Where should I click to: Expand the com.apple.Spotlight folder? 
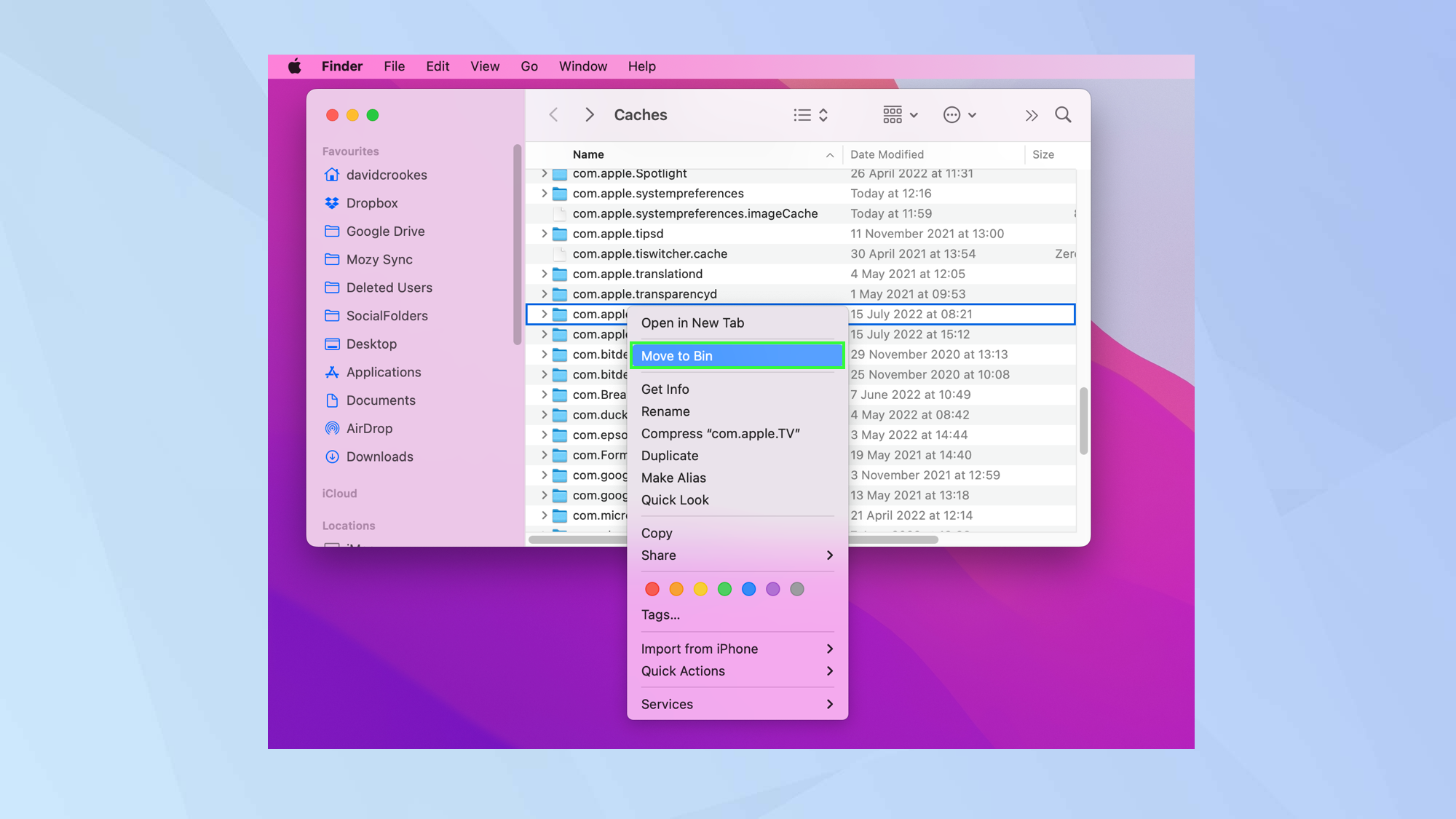tap(542, 174)
